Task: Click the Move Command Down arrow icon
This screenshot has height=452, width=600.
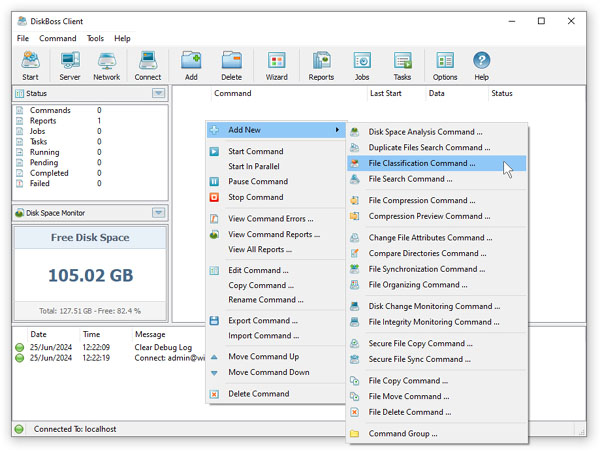Action: point(214,373)
